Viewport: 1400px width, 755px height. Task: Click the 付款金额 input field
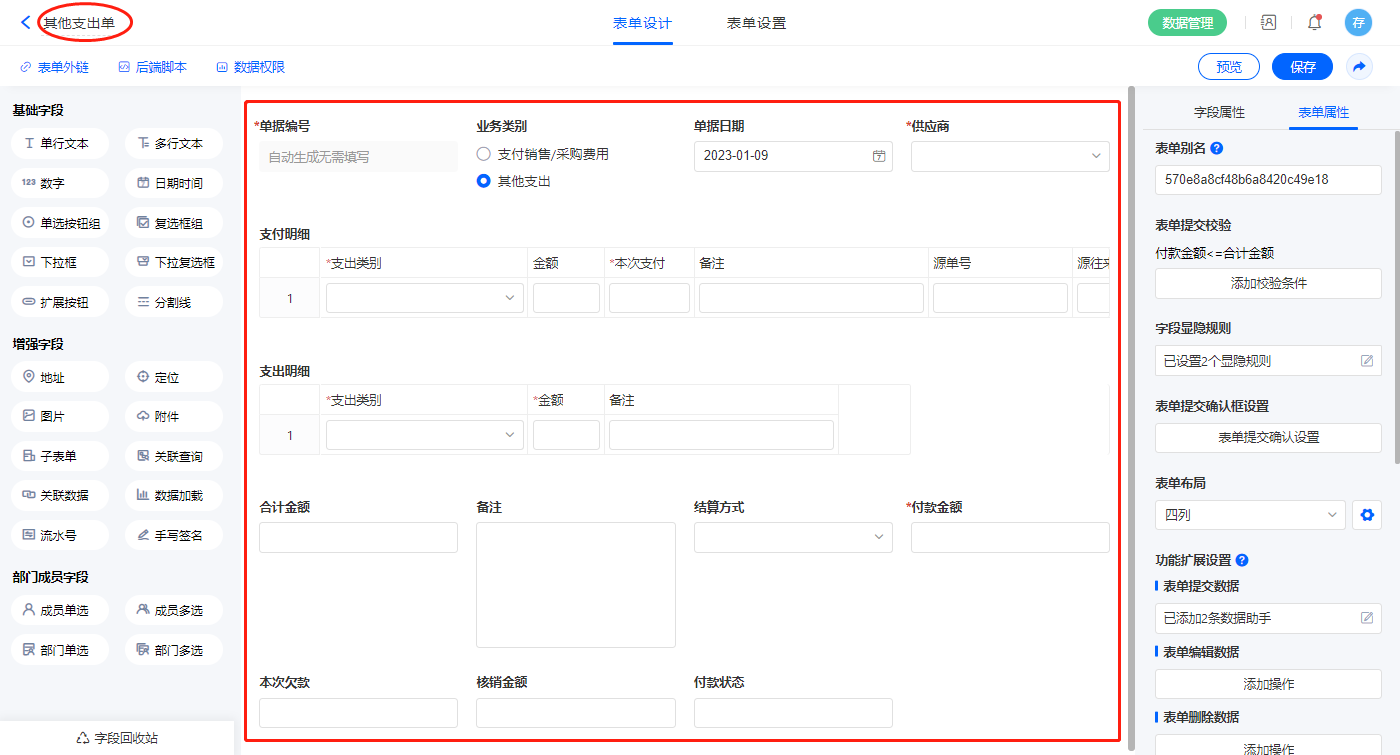(x=1010, y=537)
